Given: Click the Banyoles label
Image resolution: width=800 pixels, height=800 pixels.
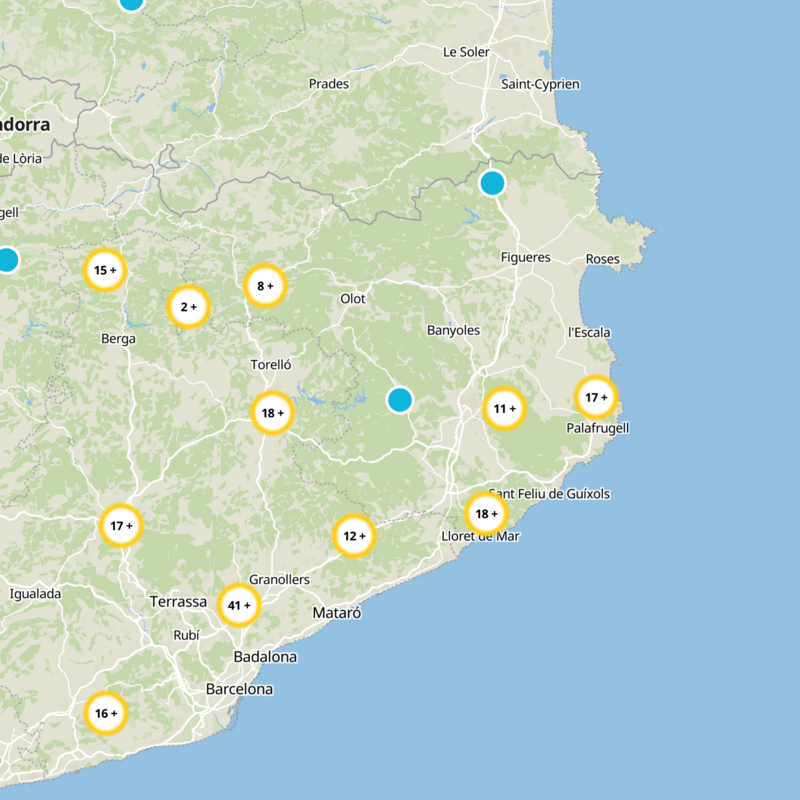Looking at the screenshot, I should pos(454,330).
